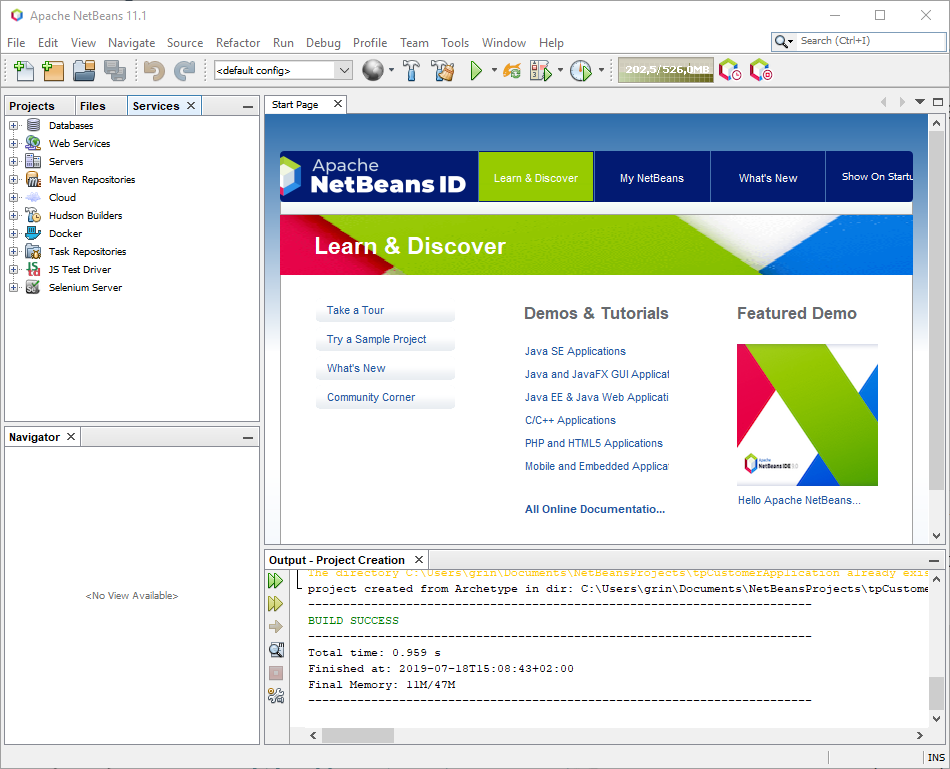950x769 pixels.
Task: Click the Output horizontal scrollbar thumb
Action: (x=357, y=735)
